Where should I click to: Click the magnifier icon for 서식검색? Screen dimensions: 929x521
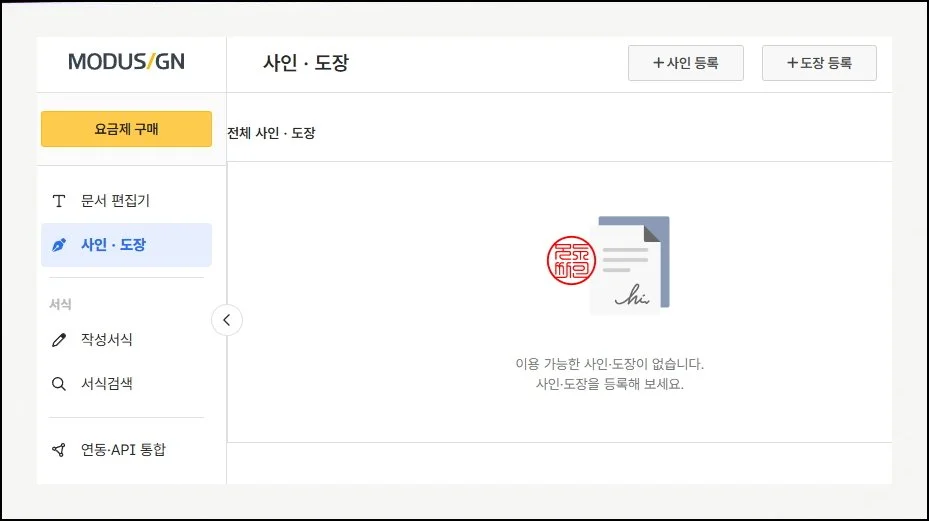coord(59,384)
